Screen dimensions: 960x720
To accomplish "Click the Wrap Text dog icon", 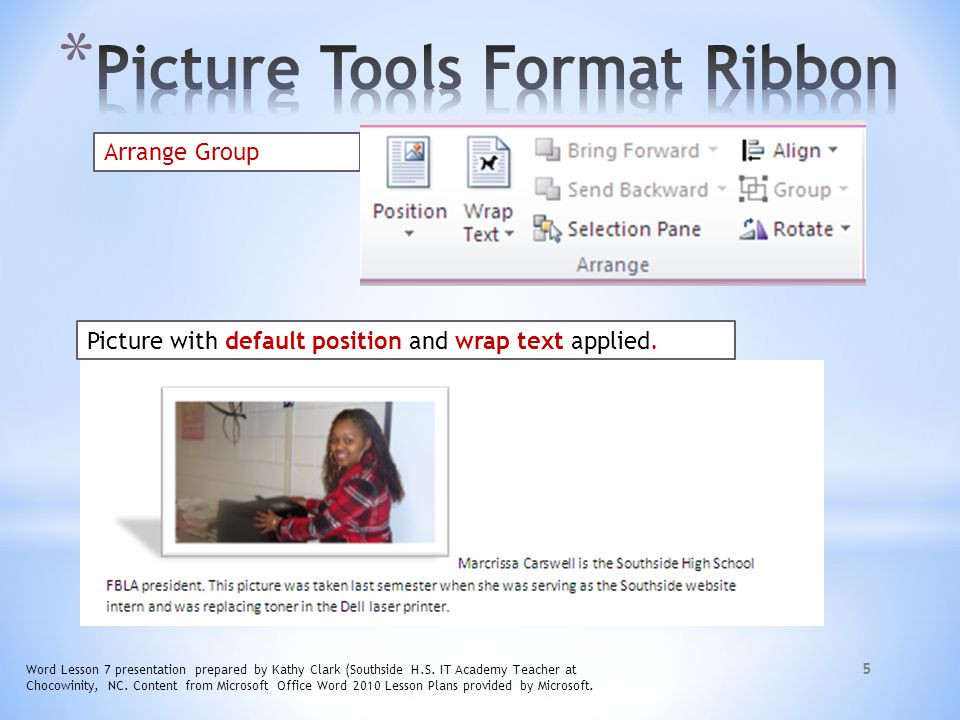I will point(488,162).
